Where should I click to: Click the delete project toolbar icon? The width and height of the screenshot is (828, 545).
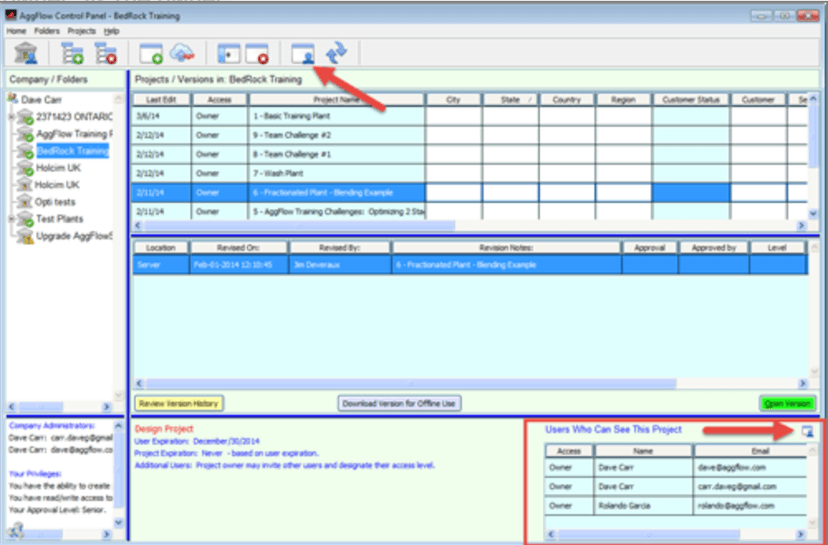pos(257,52)
